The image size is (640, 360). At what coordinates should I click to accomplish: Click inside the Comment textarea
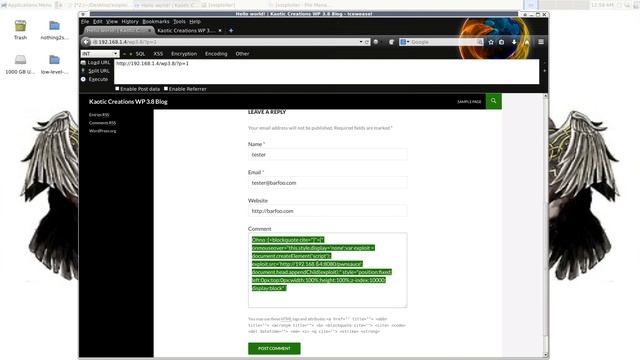tap(328, 270)
